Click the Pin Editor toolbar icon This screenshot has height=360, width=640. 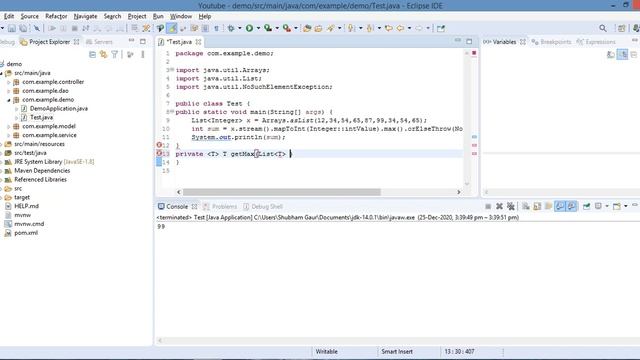point(441,28)
